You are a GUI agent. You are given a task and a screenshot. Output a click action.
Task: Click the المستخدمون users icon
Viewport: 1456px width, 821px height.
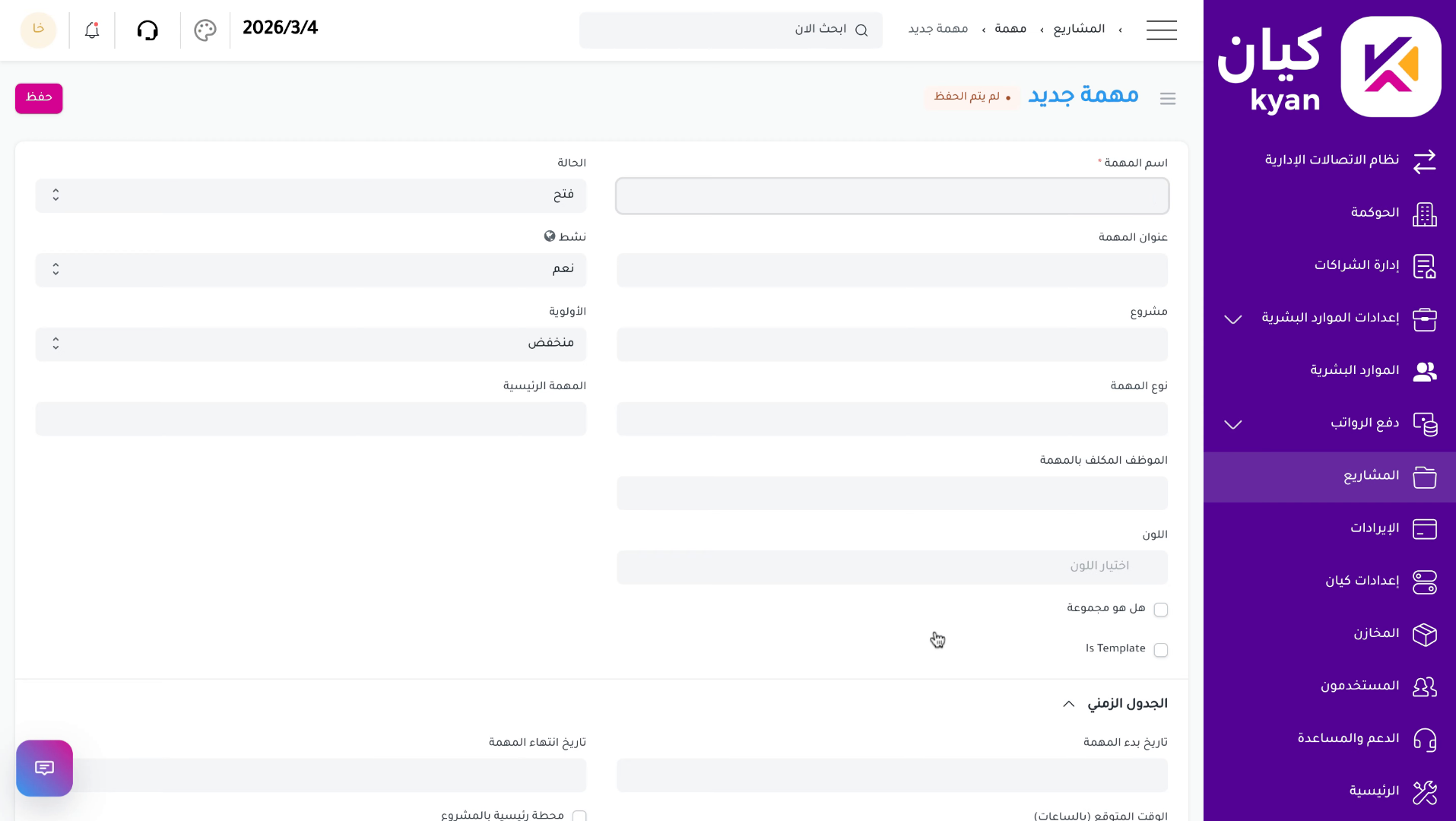(1426, 686)
